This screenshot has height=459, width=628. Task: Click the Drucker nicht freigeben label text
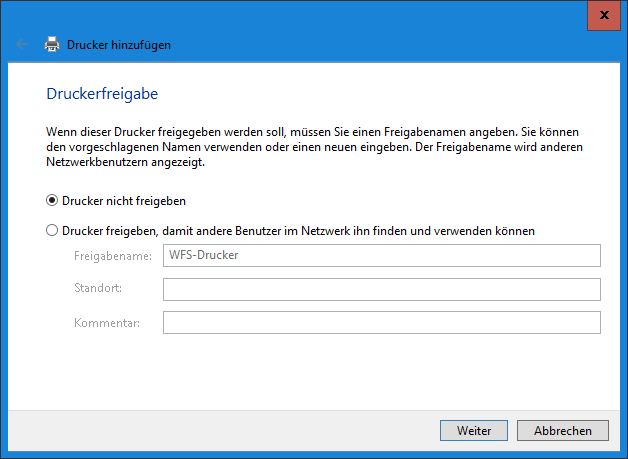click(124, 200)
